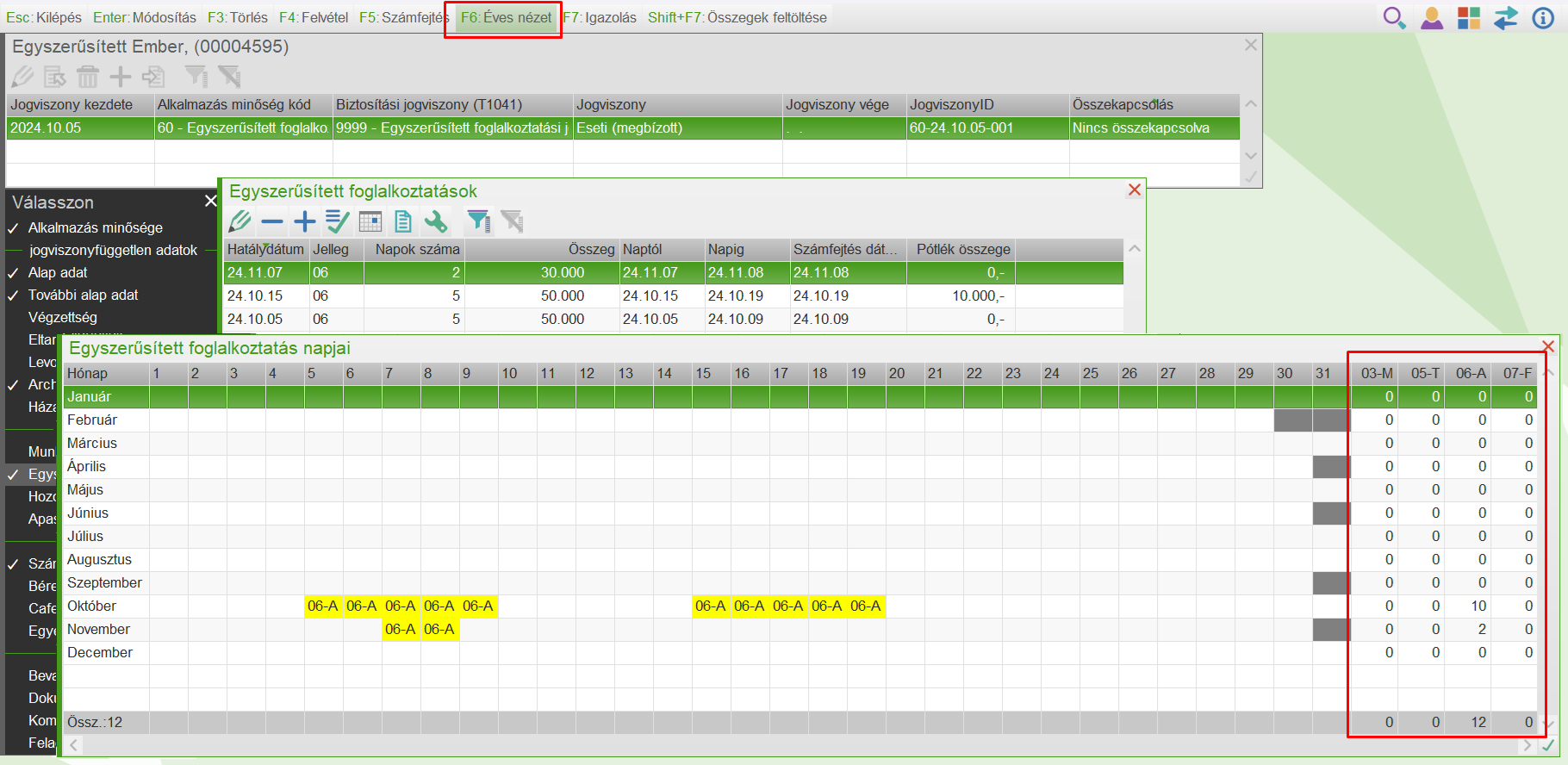Toggle the Alap adat checked item
Viewport: 1568px width, 765px height.
[x=58, y=273]
